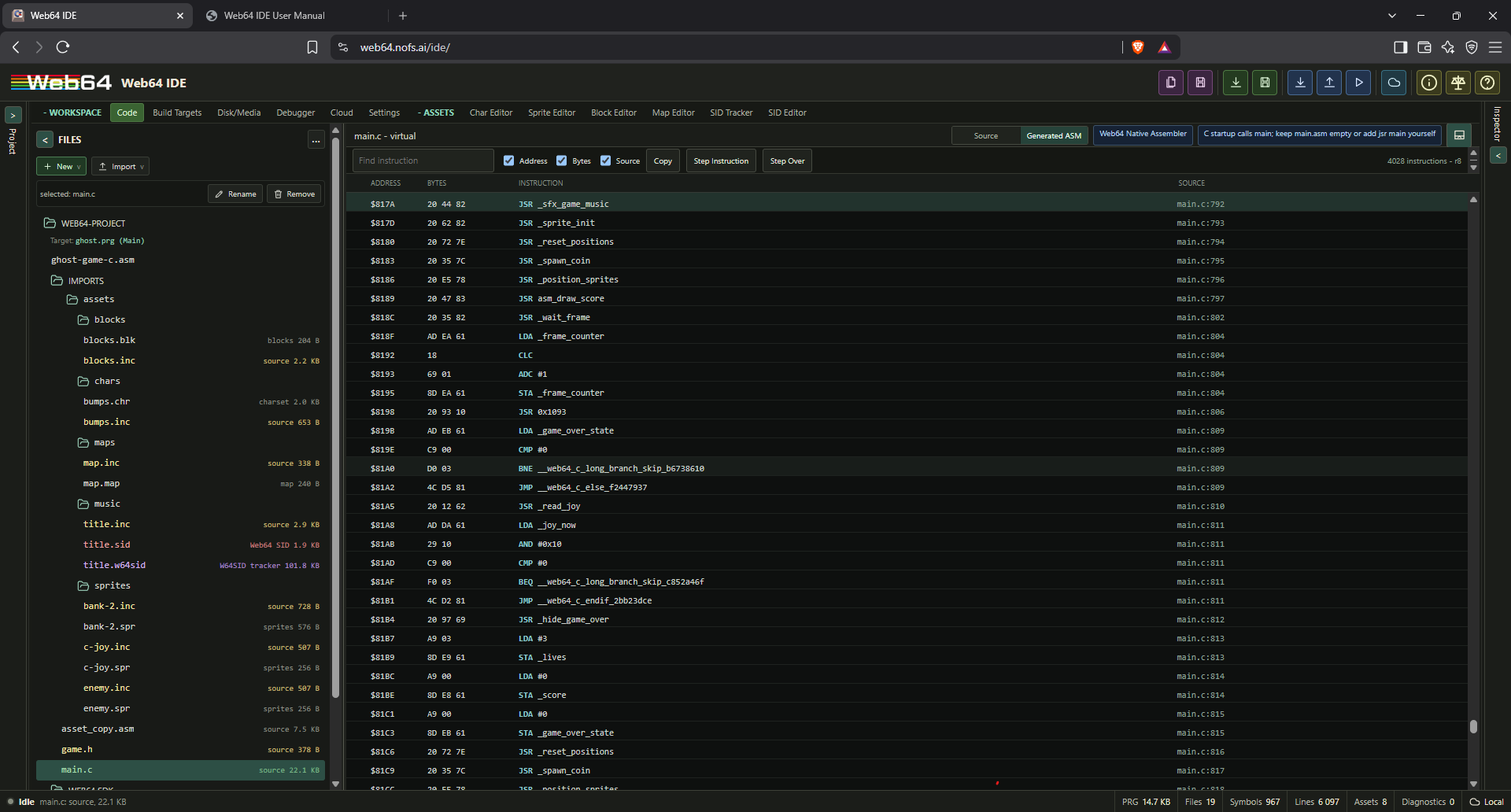Collapse the maps folder

click(x=96, y=442)
